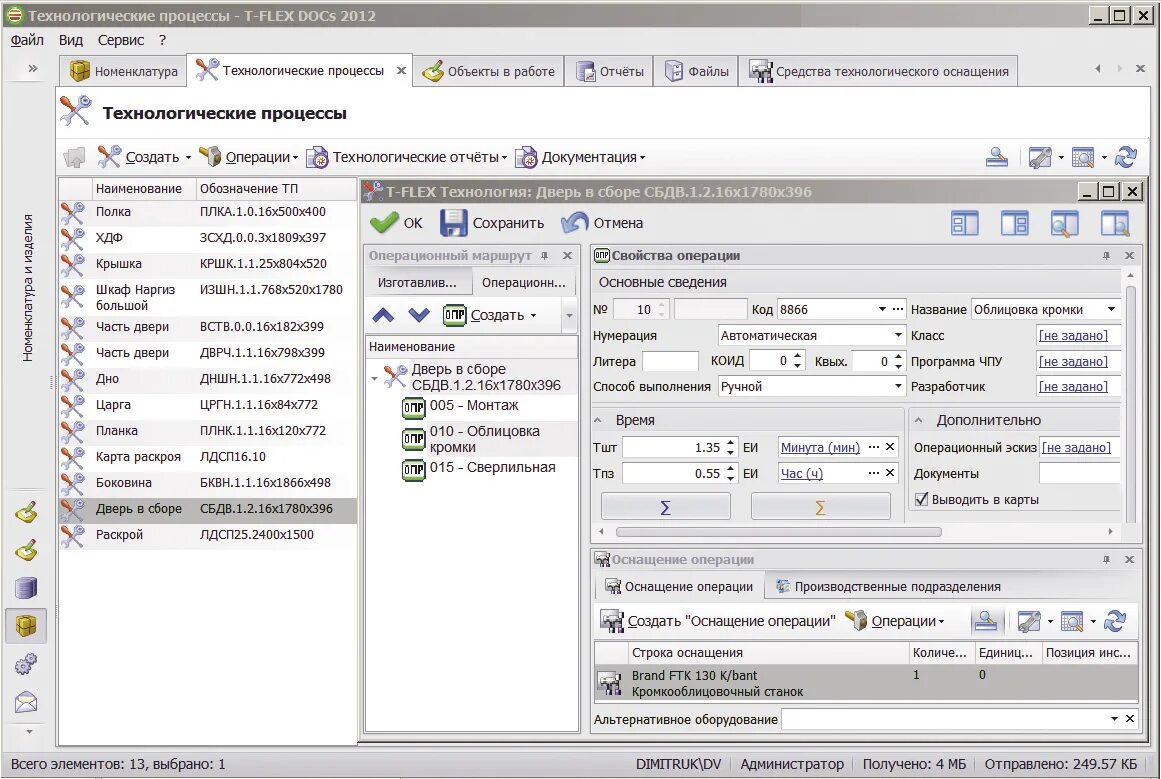Move operation up with blue up arrow

coord(383,315)
